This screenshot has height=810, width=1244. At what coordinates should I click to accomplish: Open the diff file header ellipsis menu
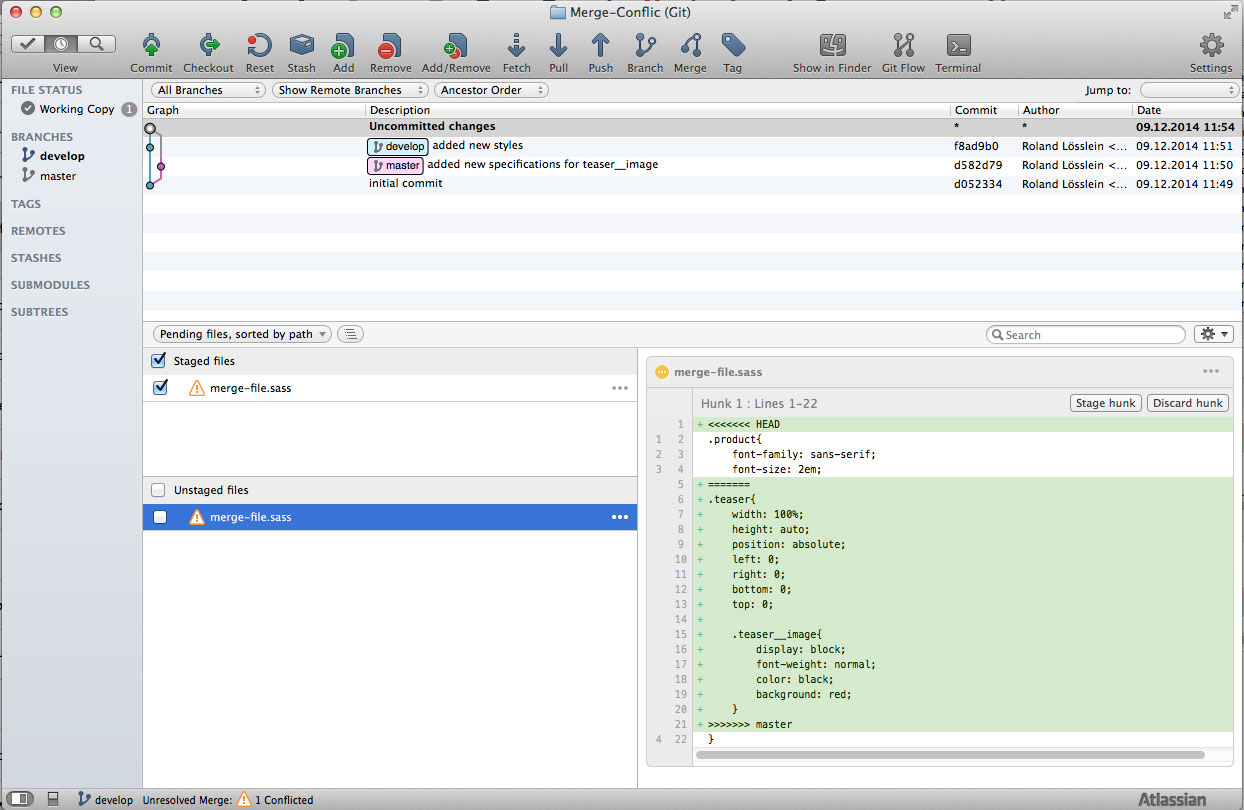pyautogui.click(x=1211, y=371)
